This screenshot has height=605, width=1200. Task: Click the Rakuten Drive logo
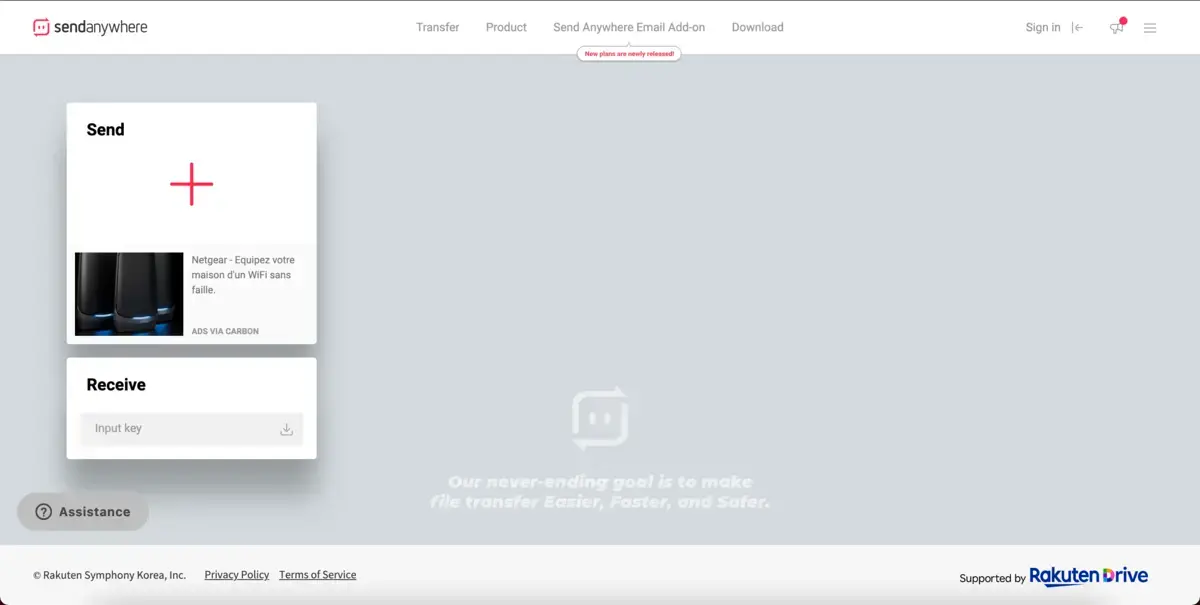(1088, 576)
